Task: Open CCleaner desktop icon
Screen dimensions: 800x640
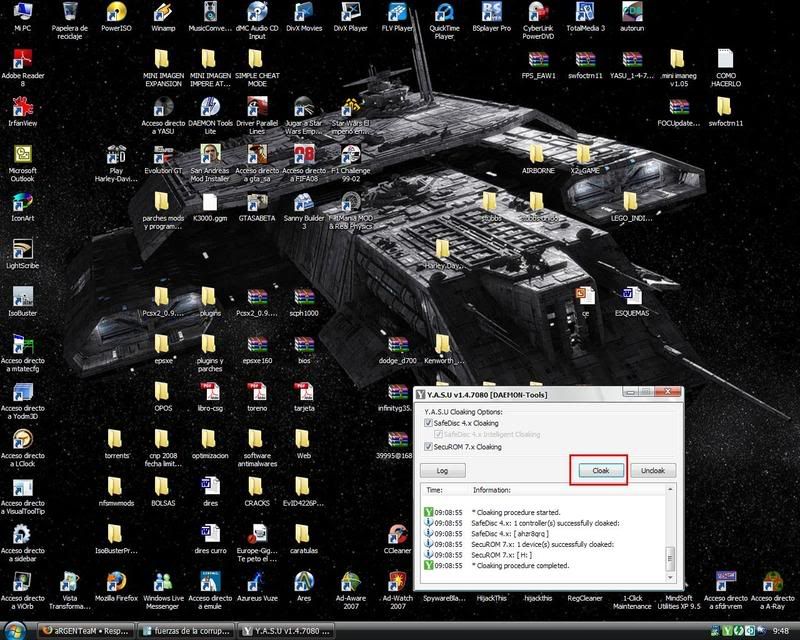Action: point(397,539)
